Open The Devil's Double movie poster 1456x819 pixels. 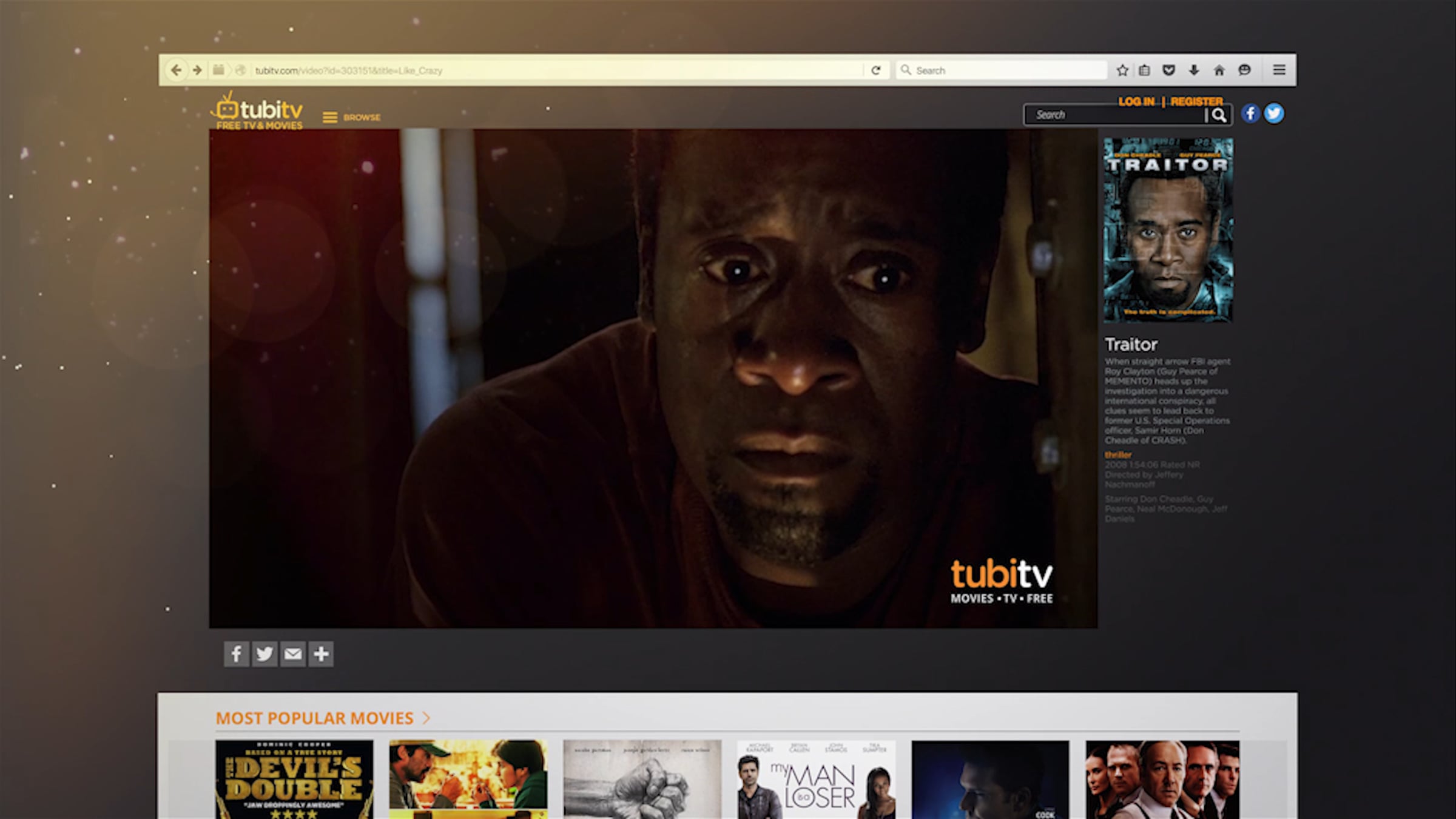pyautogui.click(x=294, y=779)
